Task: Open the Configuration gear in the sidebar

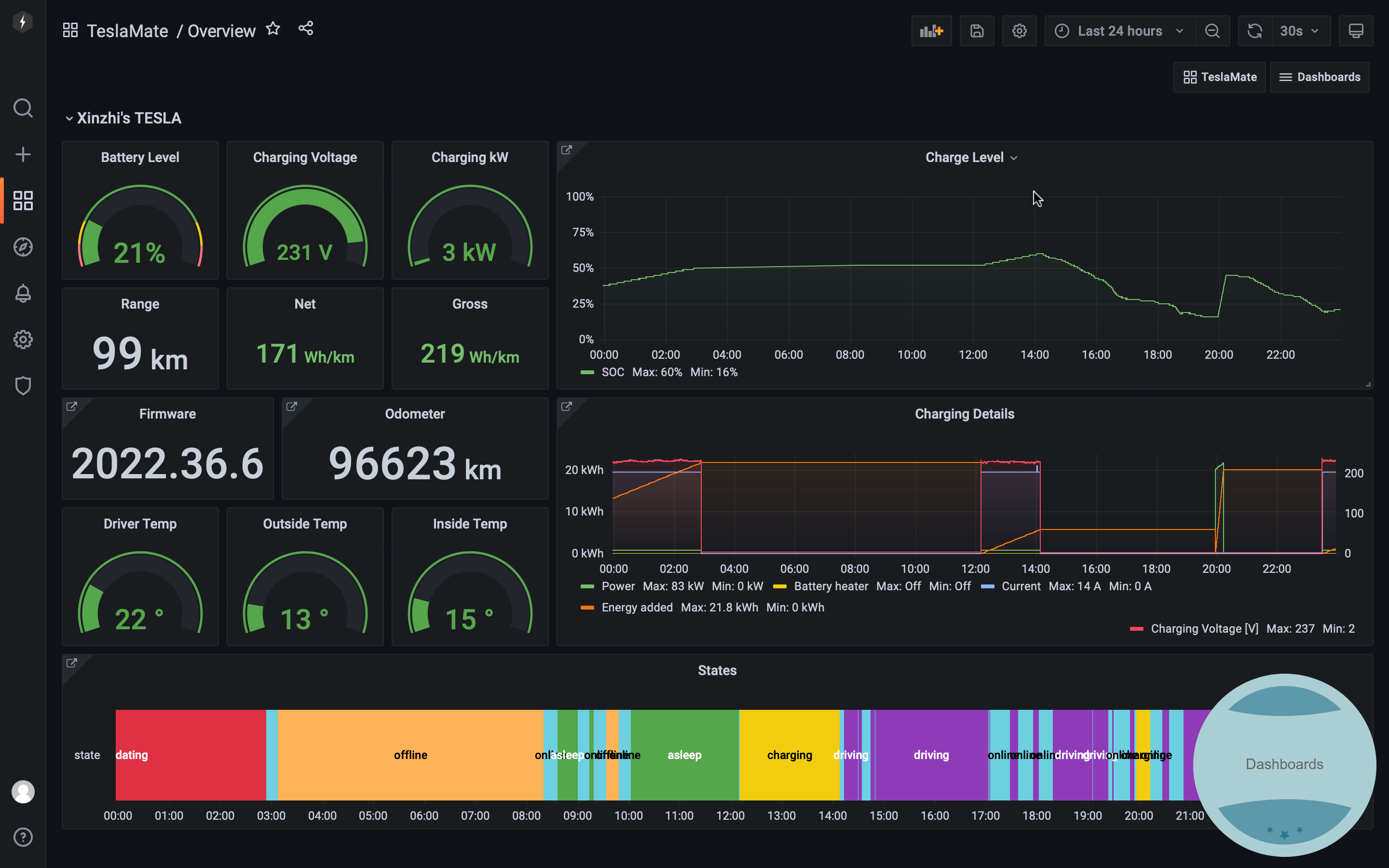Action: click(x=23, y=339)
